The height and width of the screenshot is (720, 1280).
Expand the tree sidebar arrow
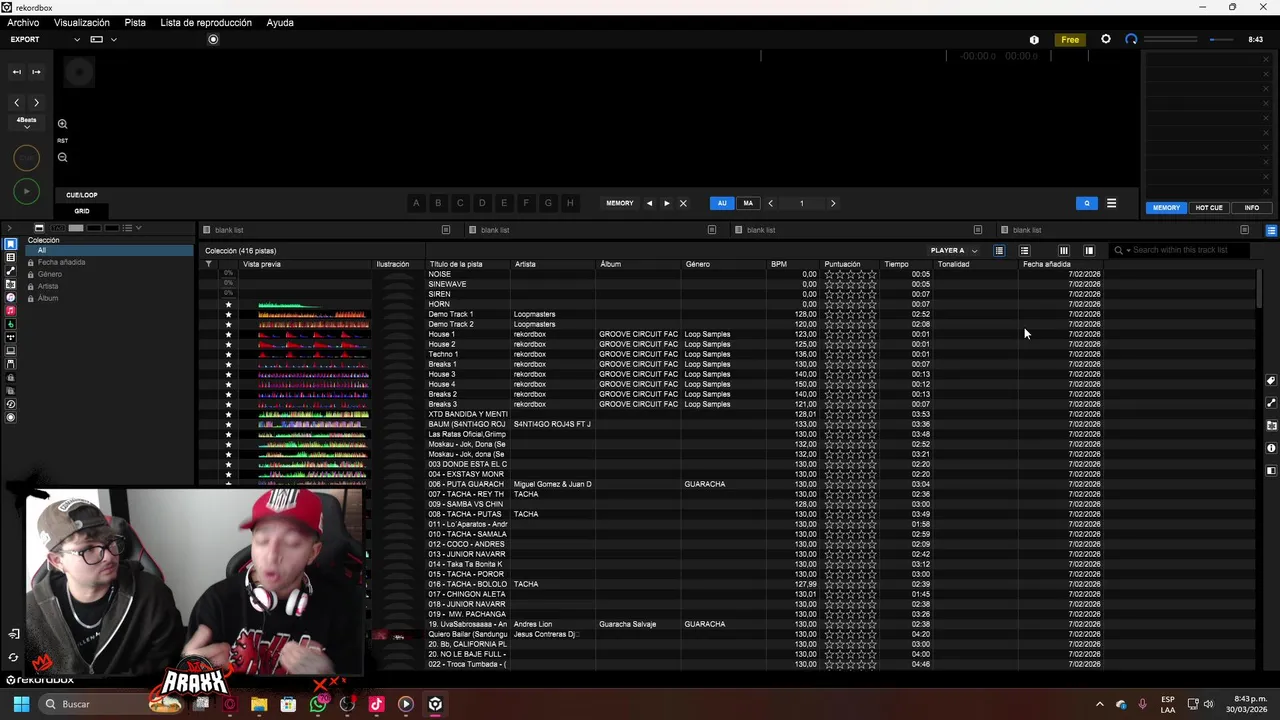point(9,228)
